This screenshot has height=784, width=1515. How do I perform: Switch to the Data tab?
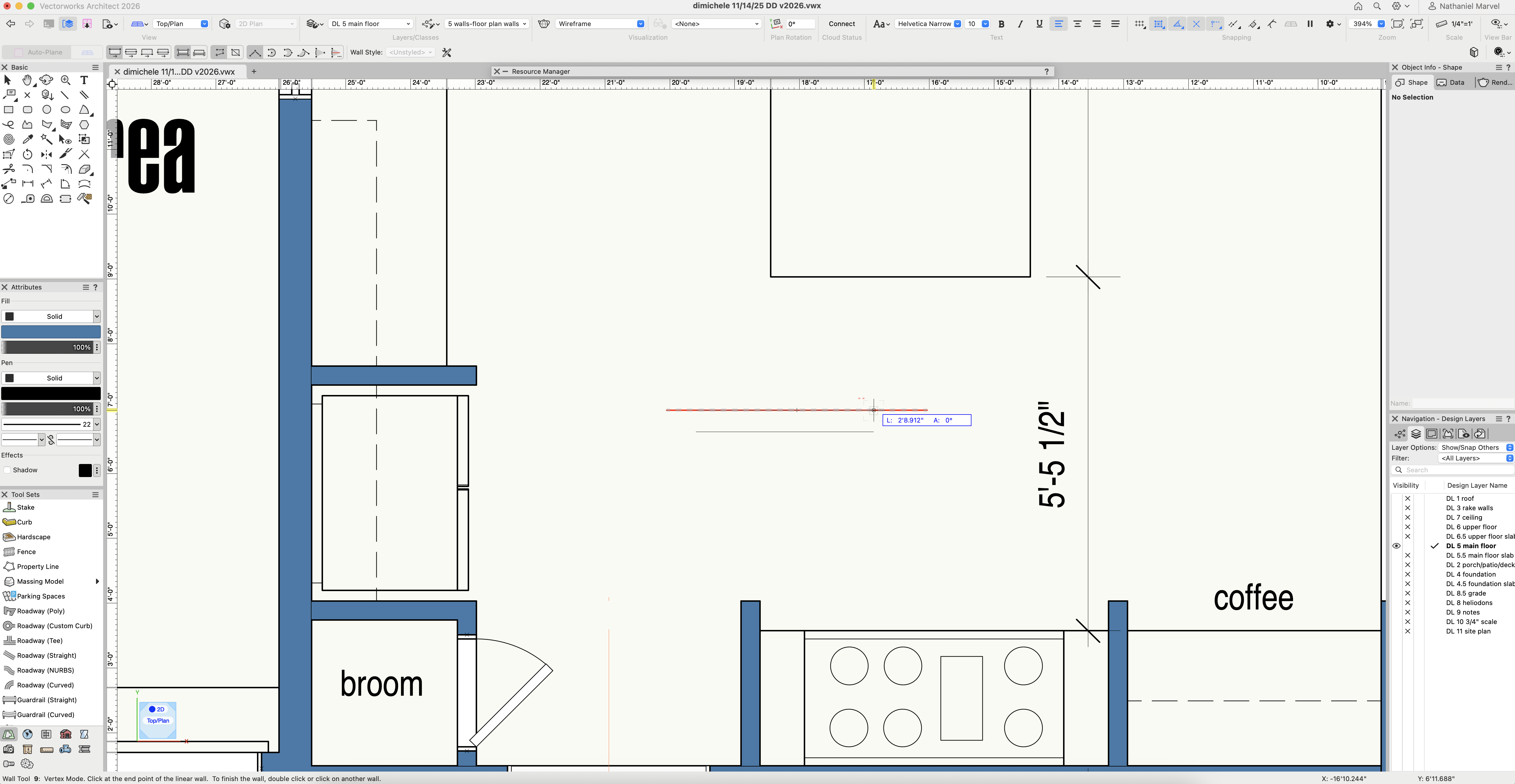tap(1451, 82)
